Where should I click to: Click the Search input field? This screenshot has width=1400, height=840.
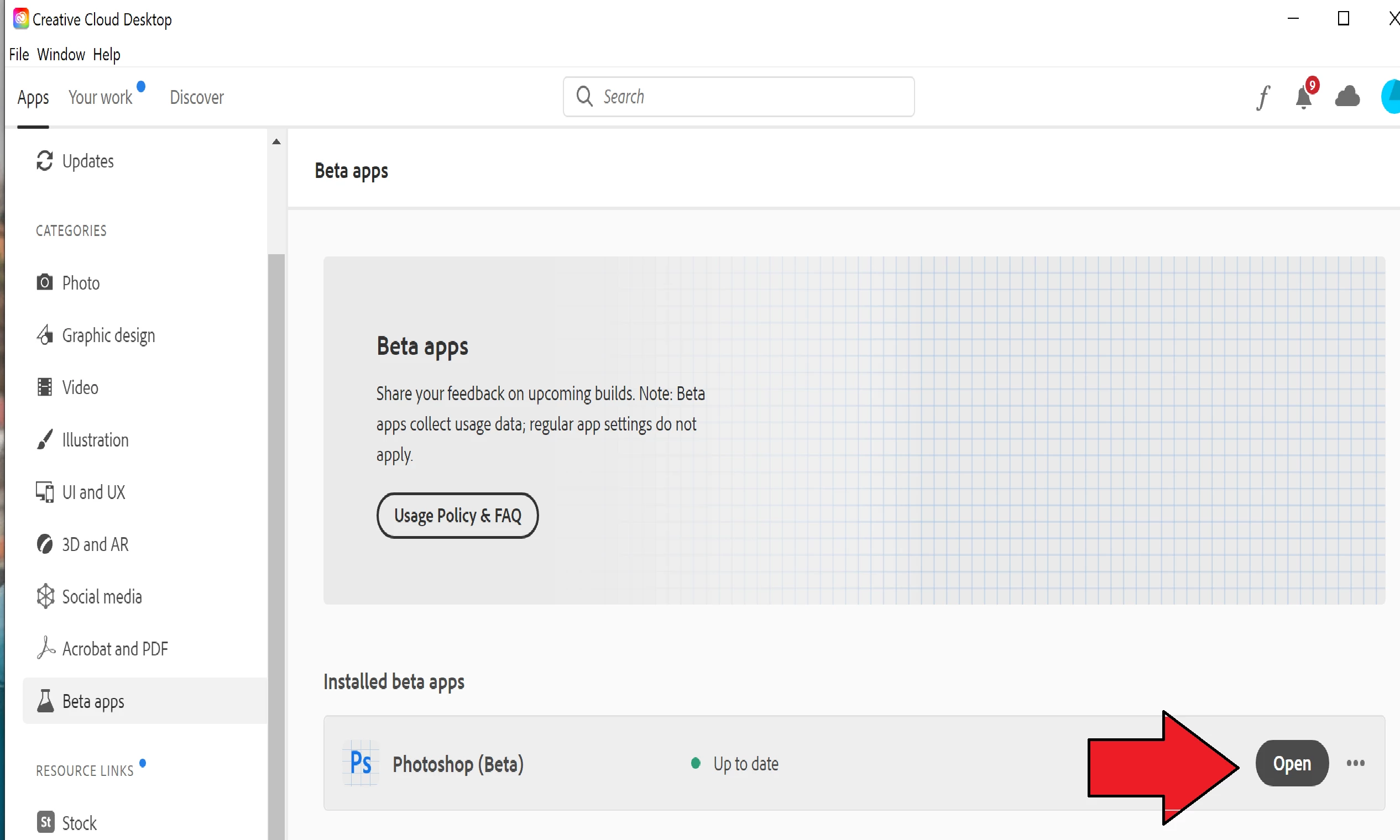pyautogui.click(x=748, y=97)
